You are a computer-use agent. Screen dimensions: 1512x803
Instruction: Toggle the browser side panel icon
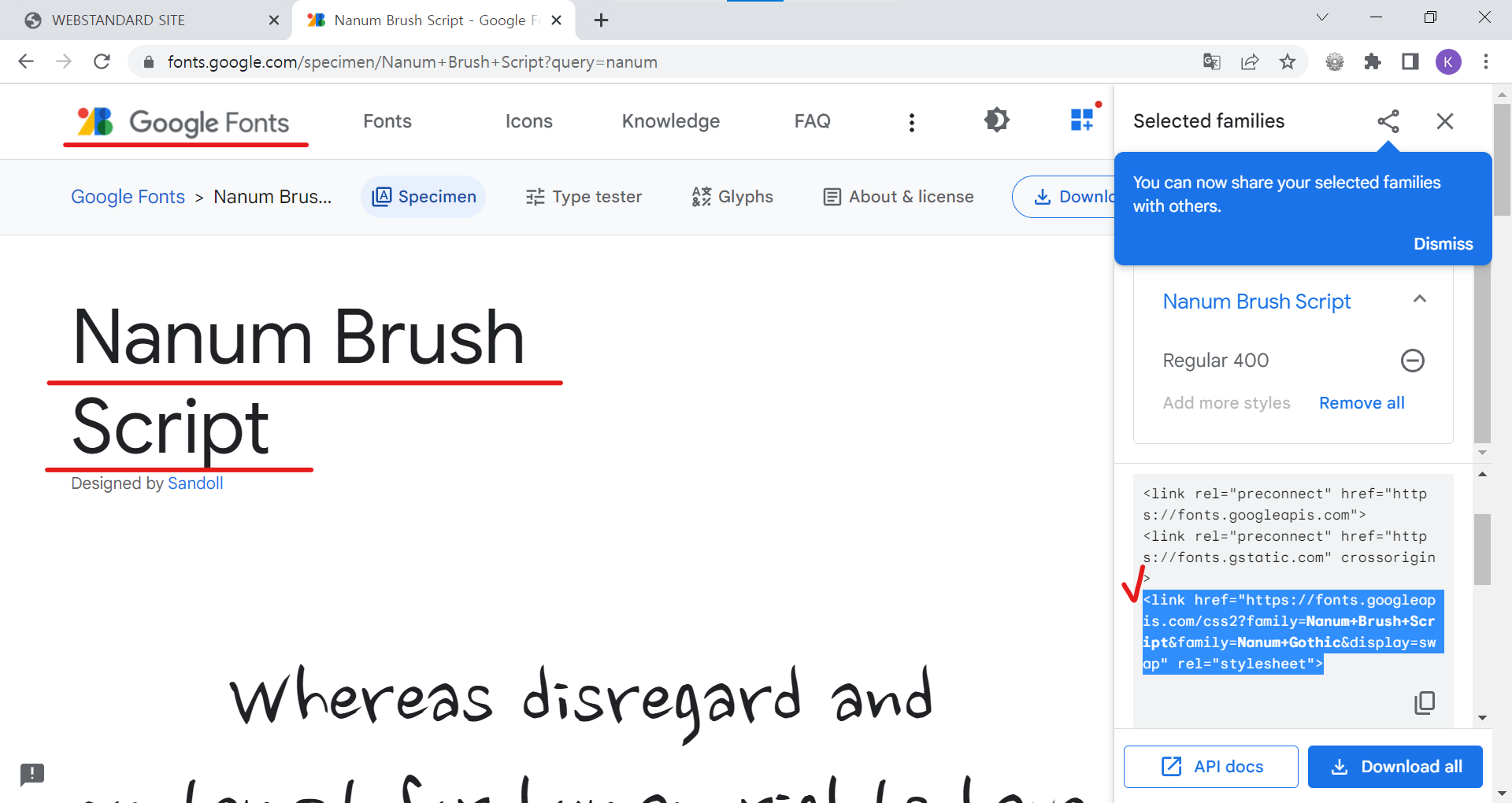[1410, 61]
